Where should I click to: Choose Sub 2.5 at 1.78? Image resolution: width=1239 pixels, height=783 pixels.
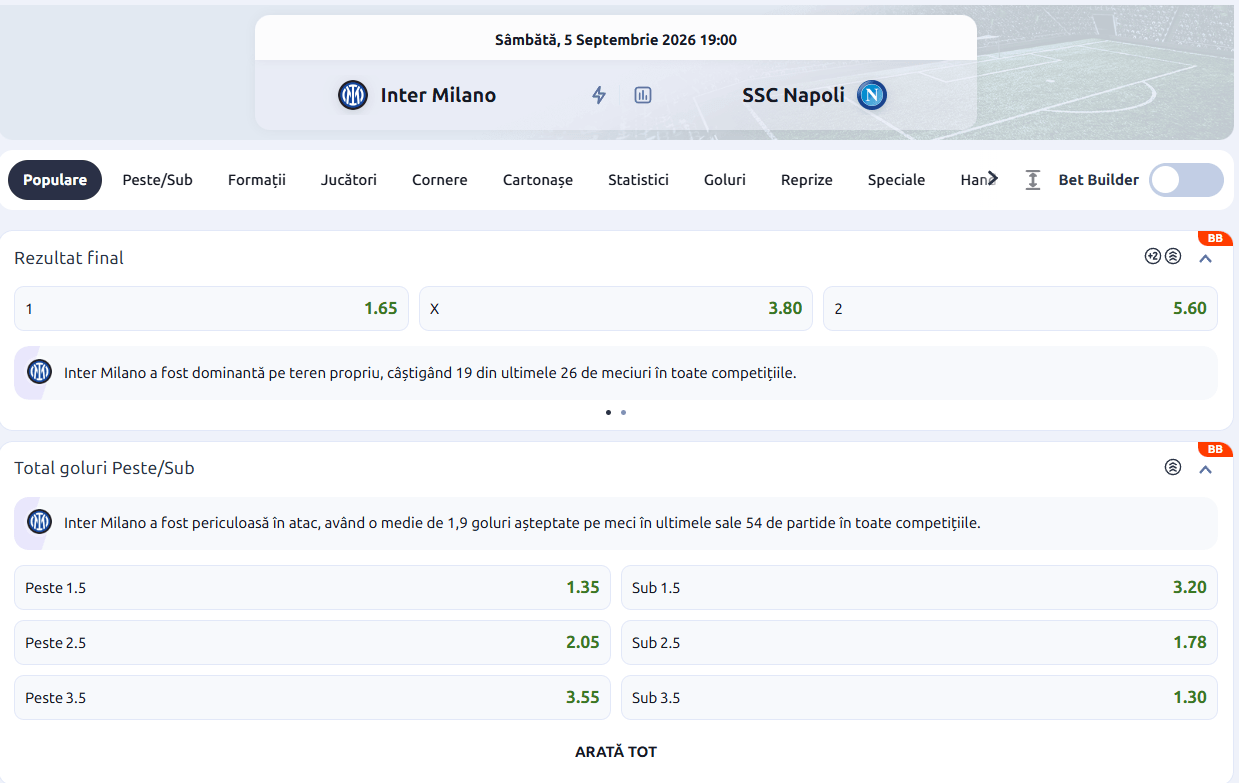click(x=919, y=642)
